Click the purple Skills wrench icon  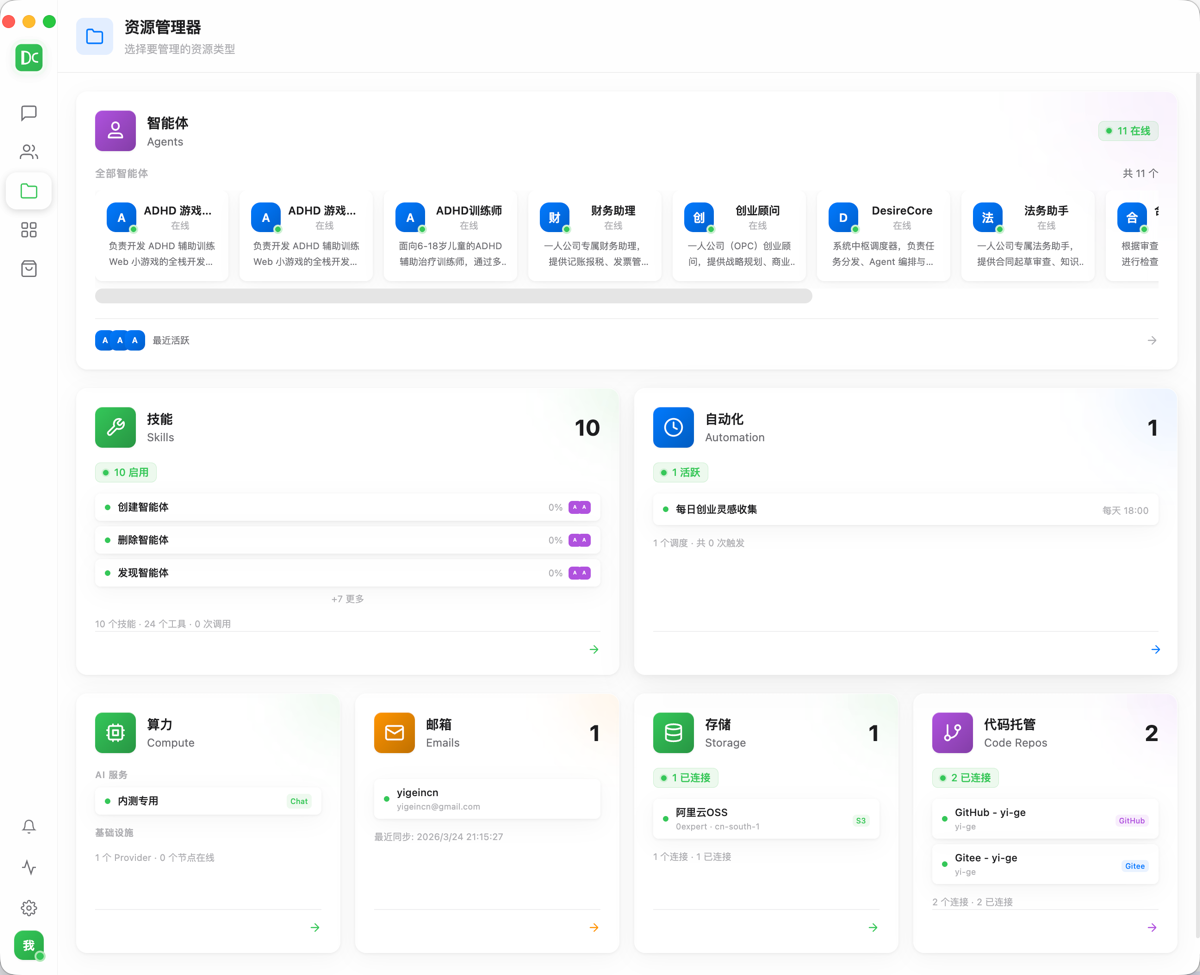click(x=115, y=427)
